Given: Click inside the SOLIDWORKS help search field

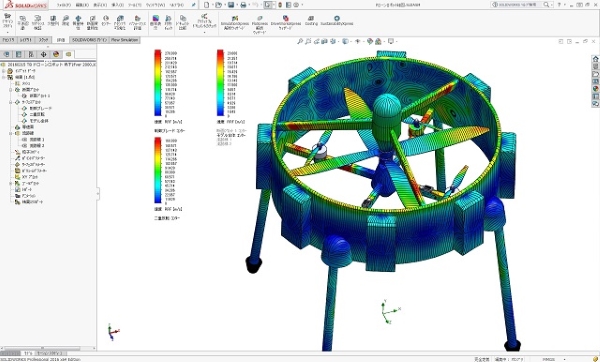Looking at the screenshot, I should pyautogui.click(x=519, y=5).
